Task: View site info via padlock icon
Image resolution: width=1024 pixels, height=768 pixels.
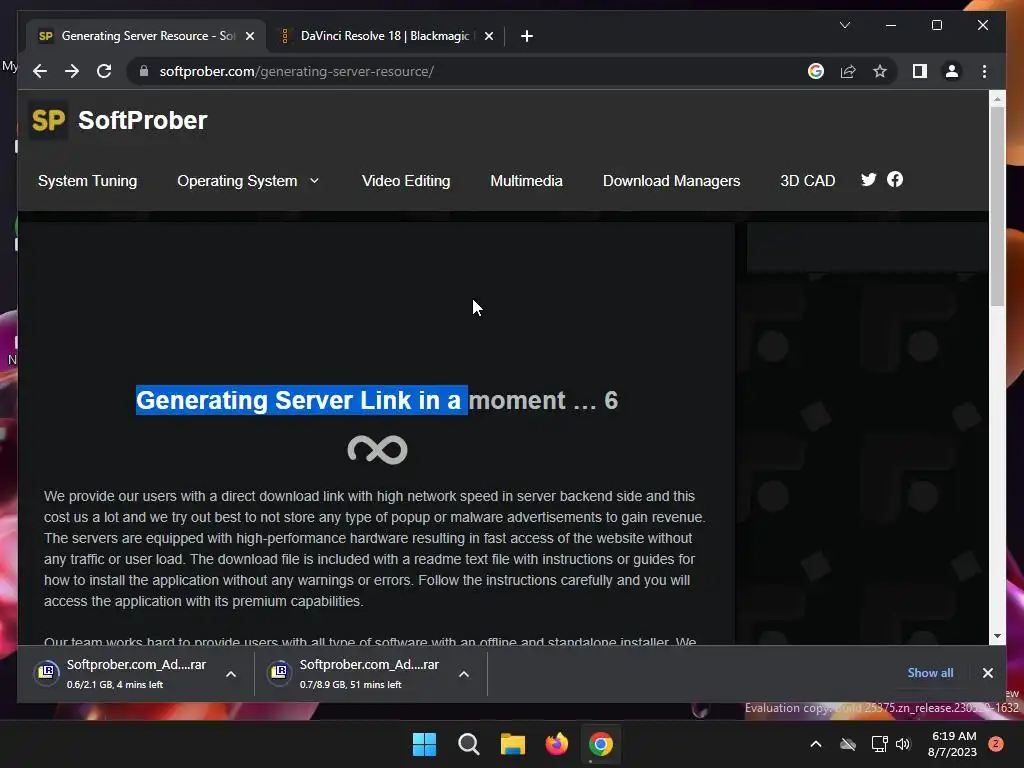Action: pyautogui.click(x=144, y=71)
